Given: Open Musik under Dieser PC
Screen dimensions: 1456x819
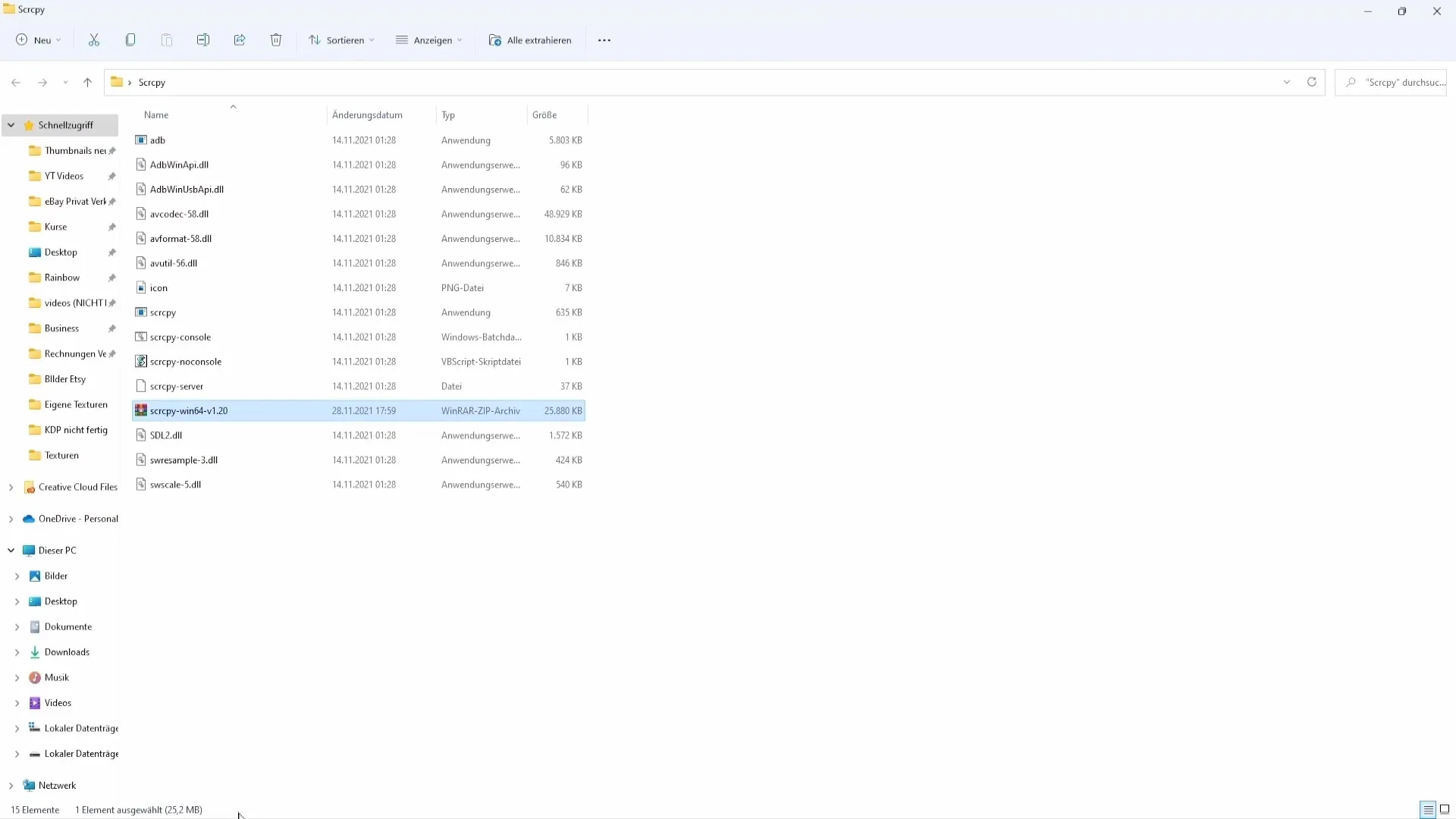Looking at the screenshot, I should tap(56, 678).
